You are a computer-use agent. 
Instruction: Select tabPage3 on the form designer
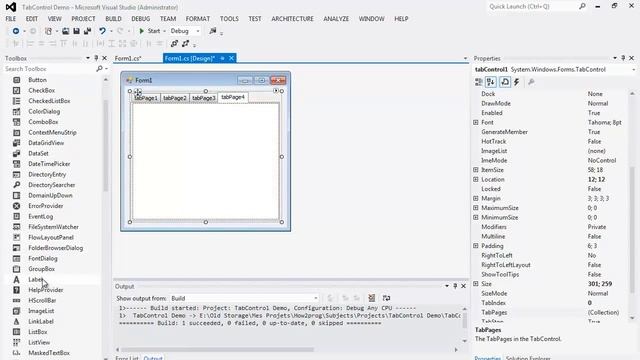[204, 98]
